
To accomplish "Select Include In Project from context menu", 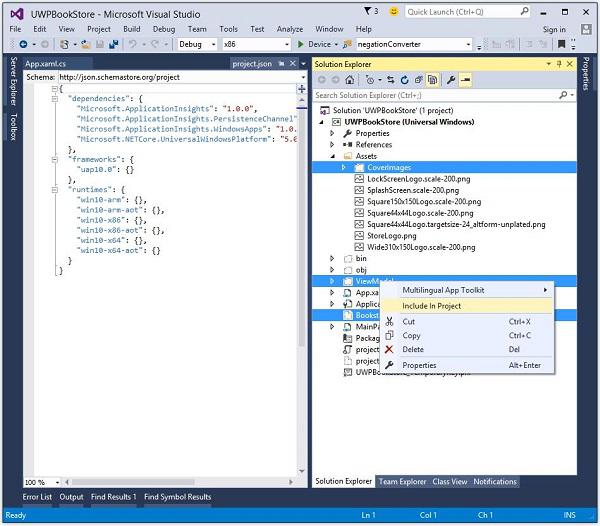I will 431,306.
